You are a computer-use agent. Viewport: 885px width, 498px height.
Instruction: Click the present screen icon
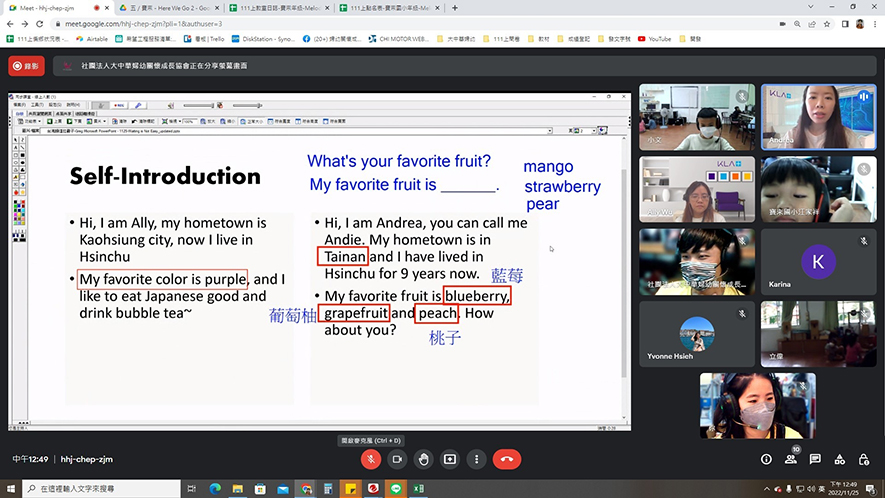450,459
